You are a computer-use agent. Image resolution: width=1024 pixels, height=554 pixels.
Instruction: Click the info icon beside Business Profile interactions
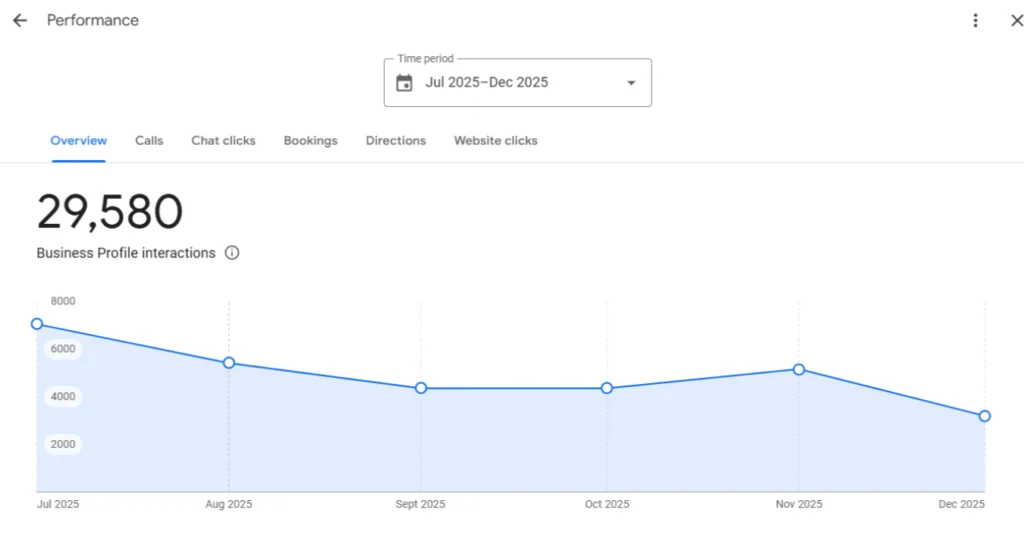click(232, 253)
